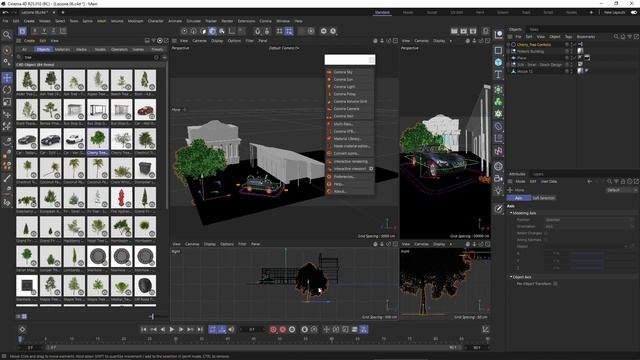Choose Interactive rendering in Corona menu
Viewport: 640px width, 360px height.
coord(350,162)
